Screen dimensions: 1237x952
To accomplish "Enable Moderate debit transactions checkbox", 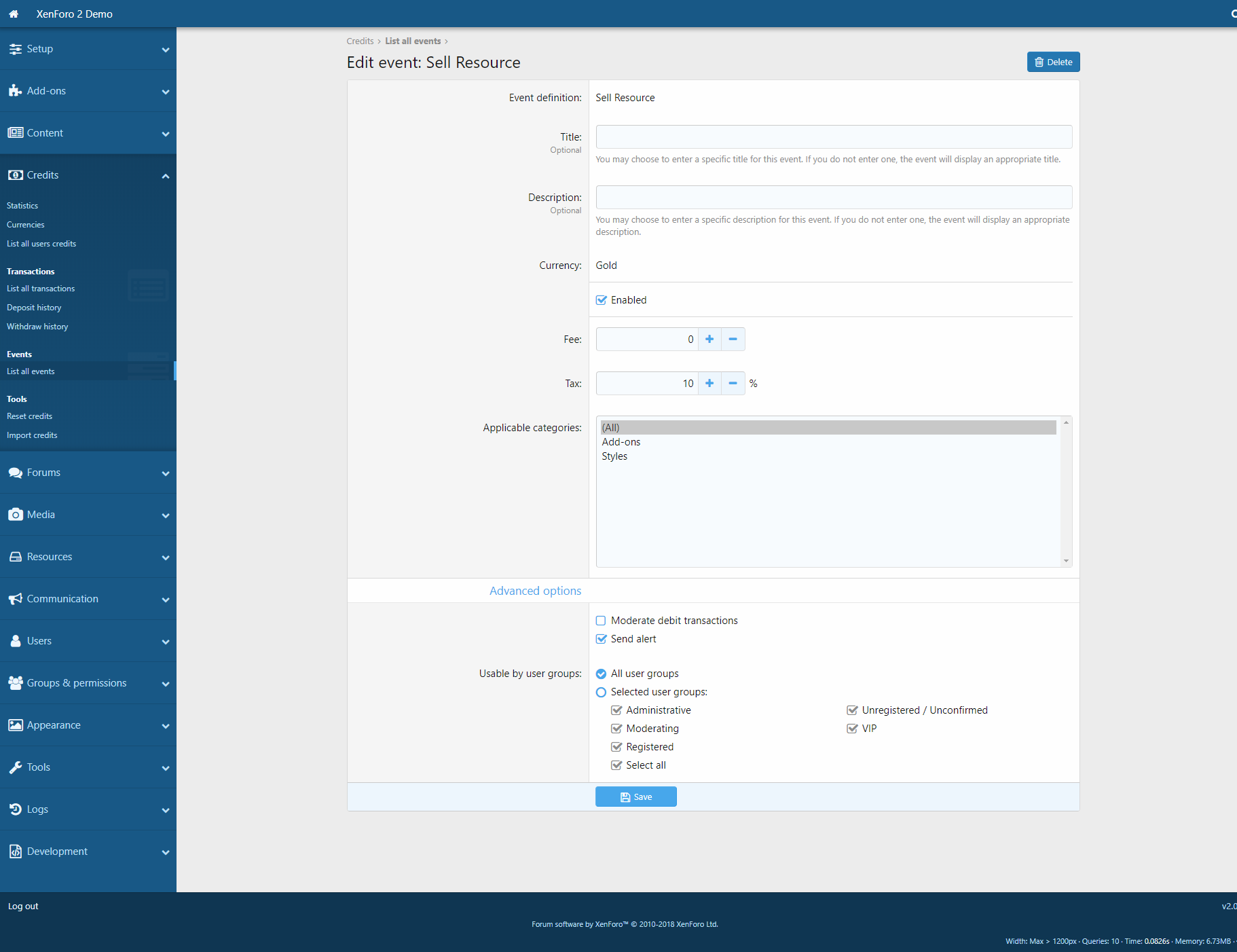I will click(x=601, y=621).
